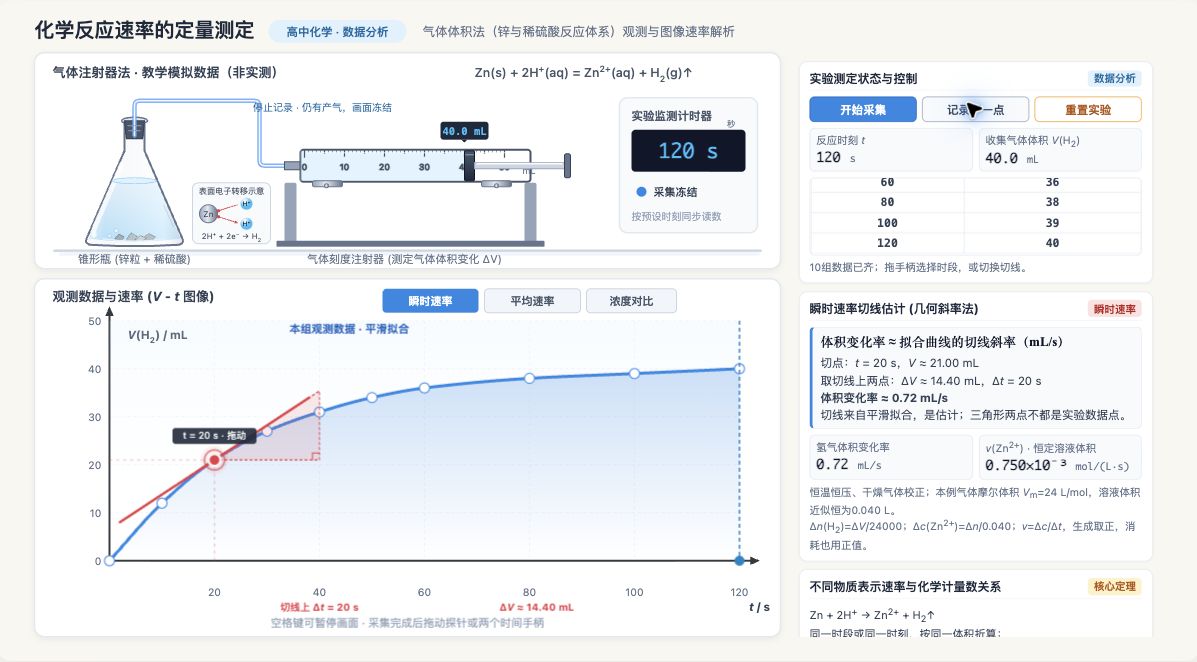
Task: Click the origin data point at t=0
Action: pyautogui.click(x=110, y=560)
